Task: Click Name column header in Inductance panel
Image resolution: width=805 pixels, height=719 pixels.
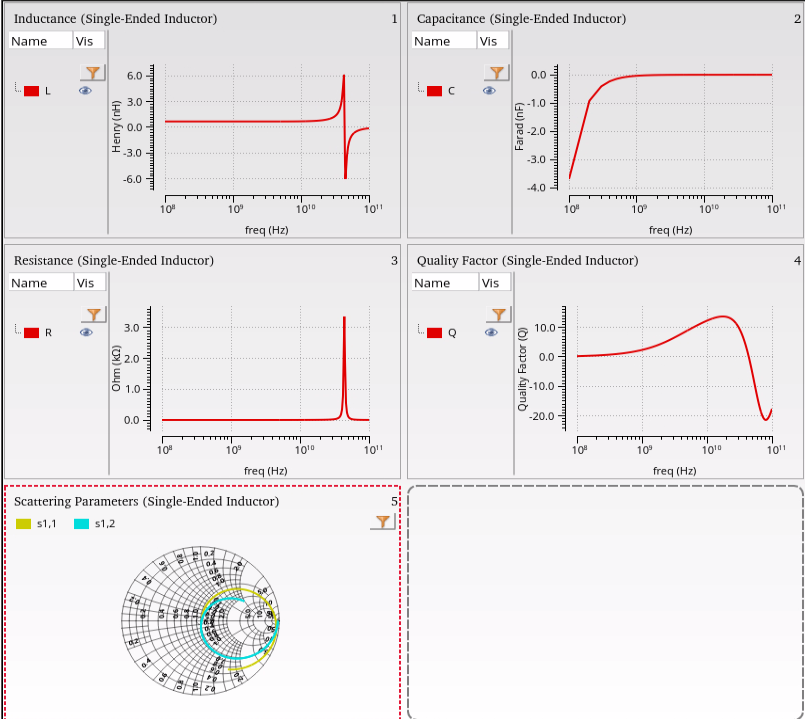Action: click(41, 41)
